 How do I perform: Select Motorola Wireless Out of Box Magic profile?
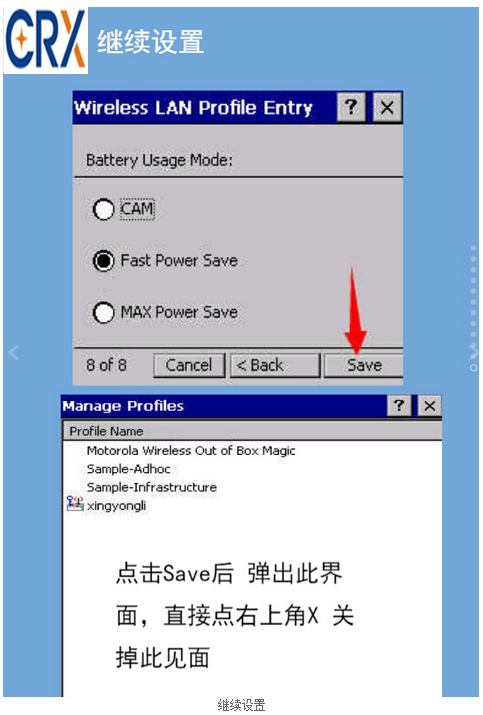(x=191, y=451)
